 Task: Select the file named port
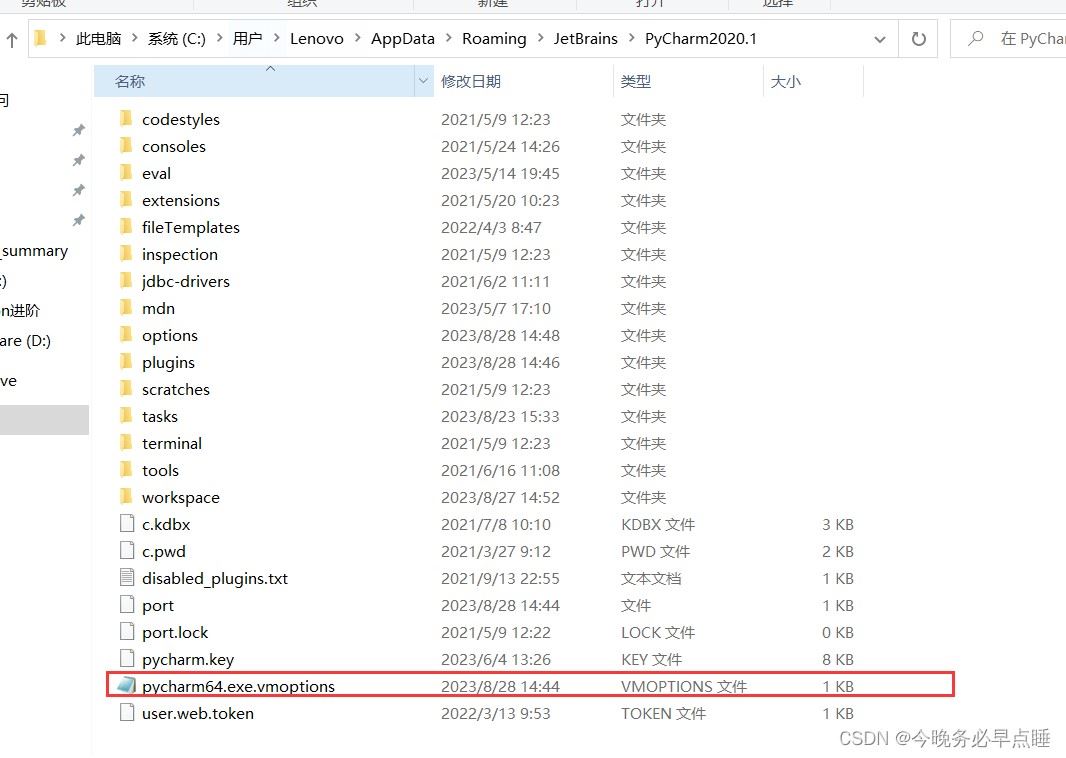[158, 606]
